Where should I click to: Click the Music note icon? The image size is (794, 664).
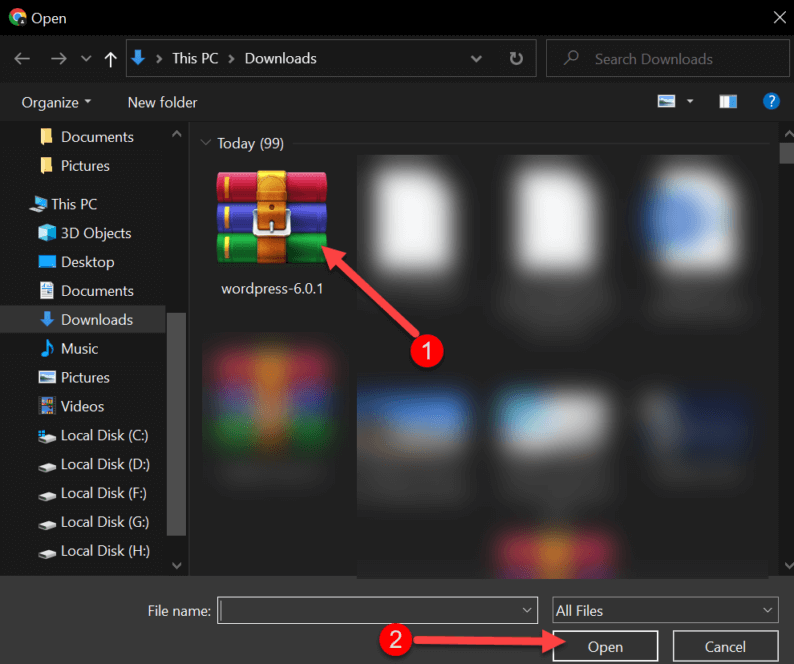[47, 348]
